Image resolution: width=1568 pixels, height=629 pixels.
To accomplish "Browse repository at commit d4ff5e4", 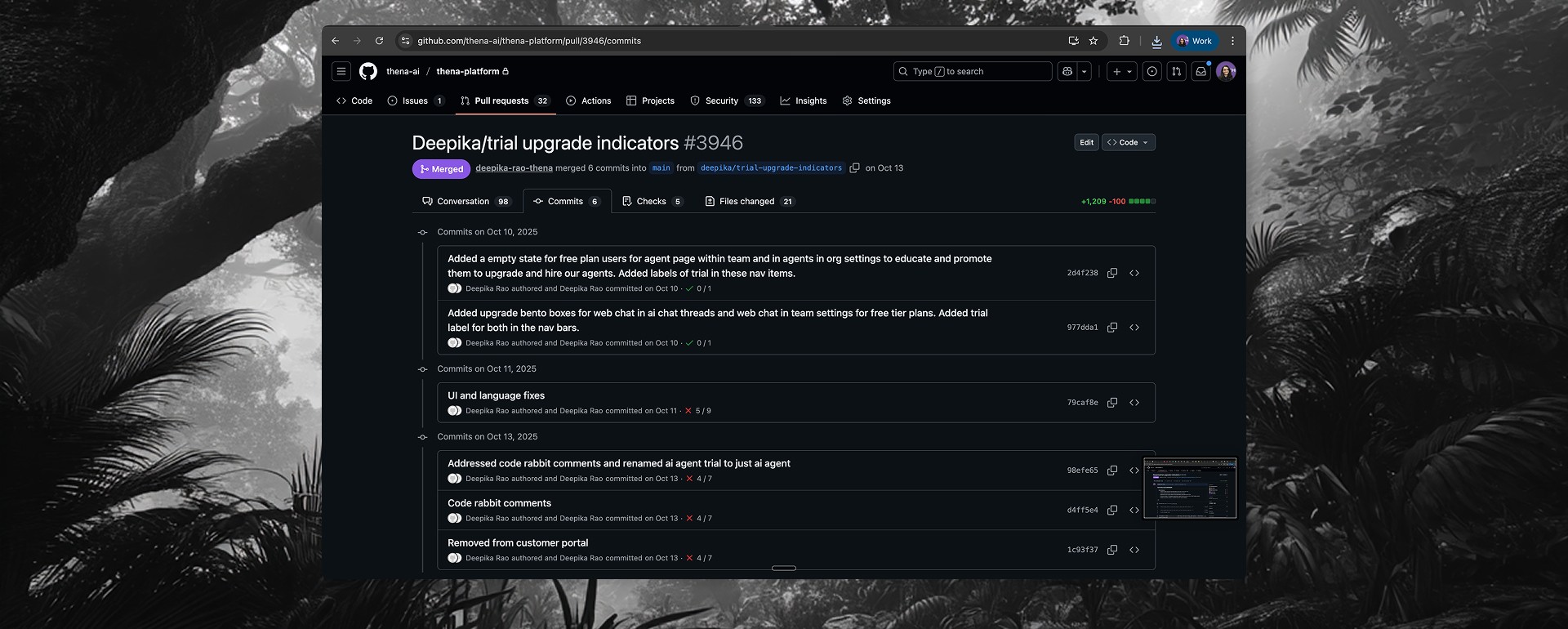I will pos(1134,511).
